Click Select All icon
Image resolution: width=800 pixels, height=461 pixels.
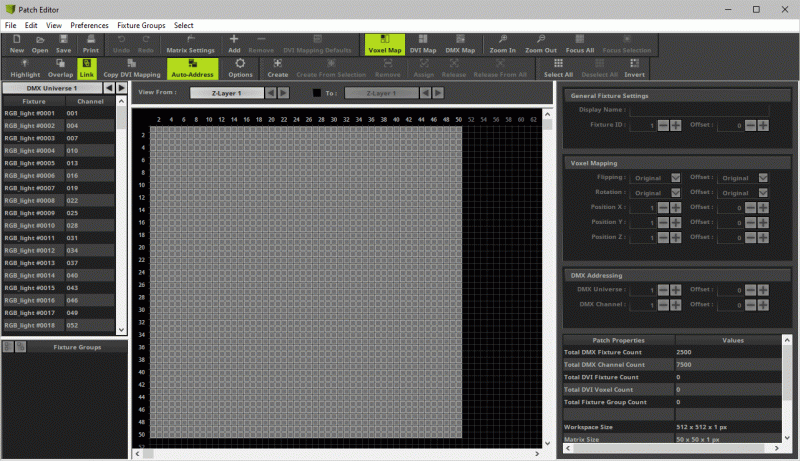pos(558,68)
